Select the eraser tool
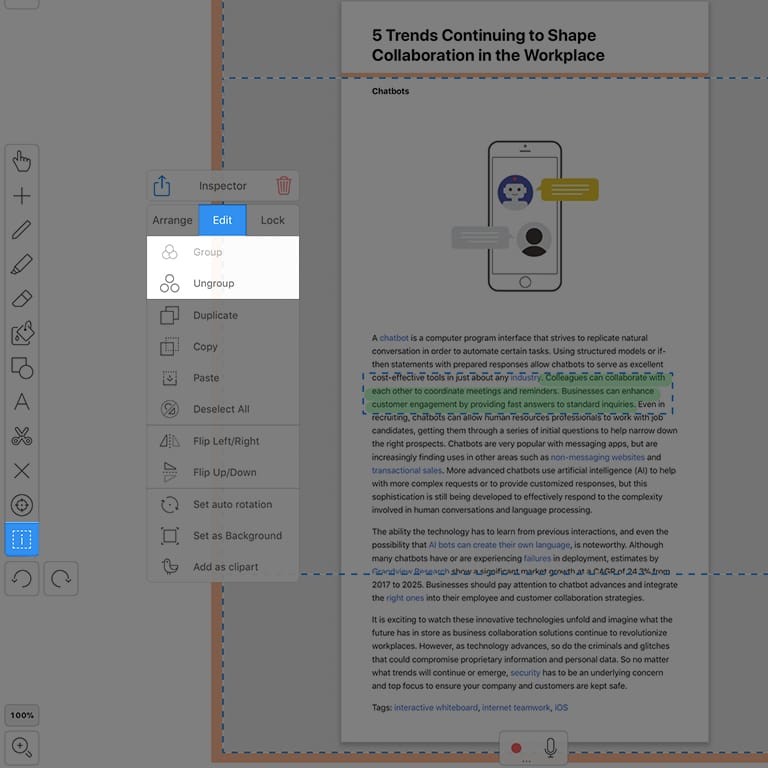This screenshot has width=768, height=768. pos(22,299)
